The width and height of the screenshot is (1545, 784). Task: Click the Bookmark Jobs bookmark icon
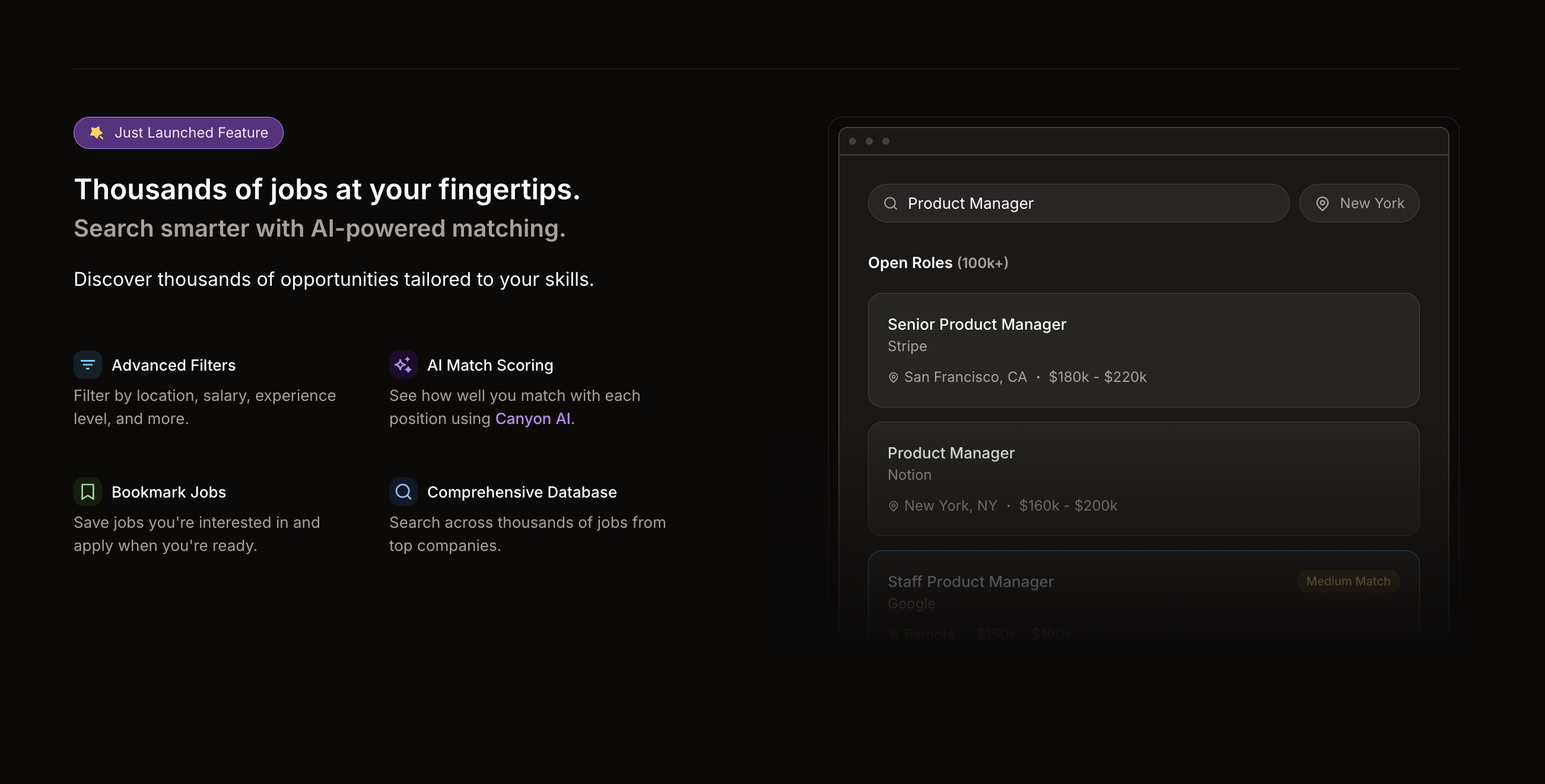click(88, 492)
